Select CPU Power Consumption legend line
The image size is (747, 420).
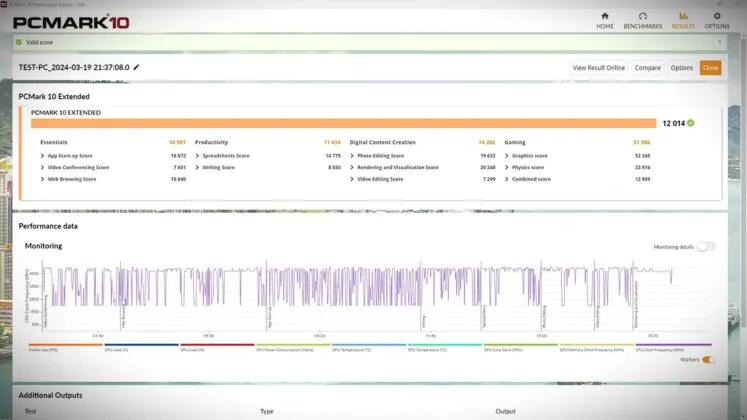293,345
